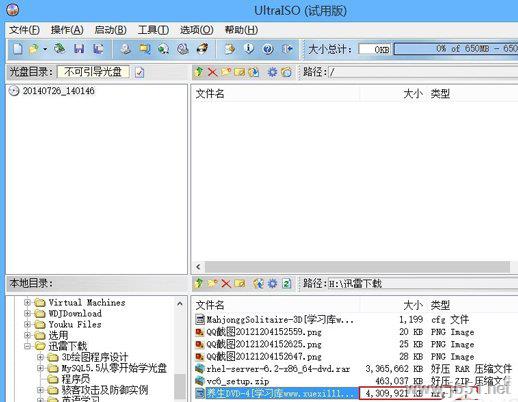Click New Folder icon in local toolbar
The width and height of the screenshot is (518, 402).
point(213,283)
